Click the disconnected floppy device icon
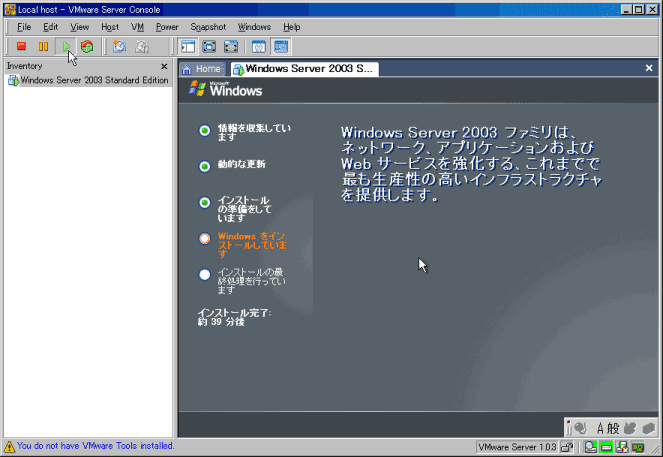The height and width of the screenshot is (457, 663). pos(622,447)
